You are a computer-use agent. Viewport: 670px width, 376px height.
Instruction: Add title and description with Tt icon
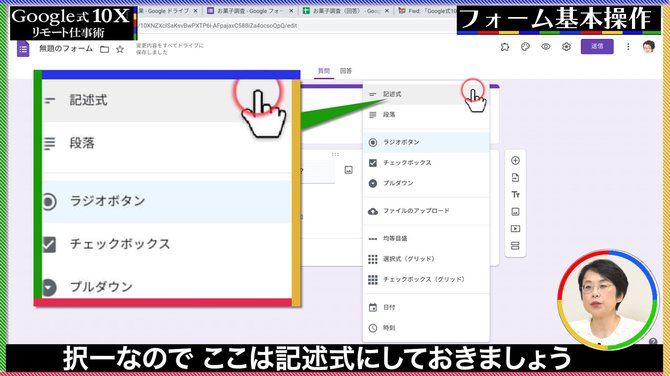[x=515, y=195]
